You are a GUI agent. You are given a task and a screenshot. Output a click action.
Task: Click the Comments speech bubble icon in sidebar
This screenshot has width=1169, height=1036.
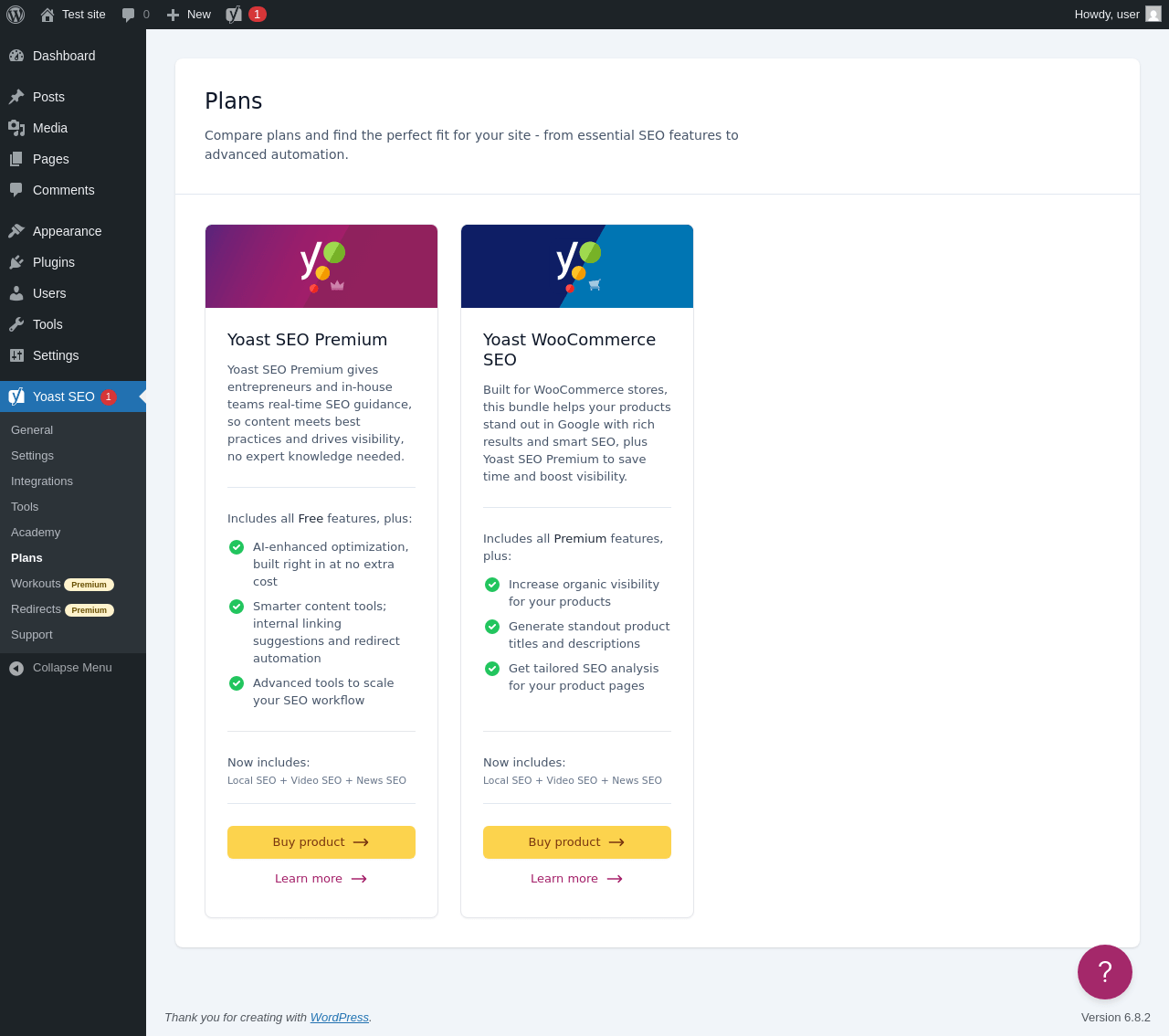click(16, 190)
